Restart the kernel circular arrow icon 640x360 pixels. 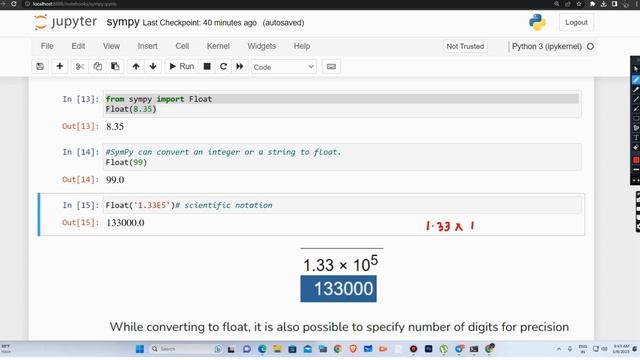[x=223, y=67]
